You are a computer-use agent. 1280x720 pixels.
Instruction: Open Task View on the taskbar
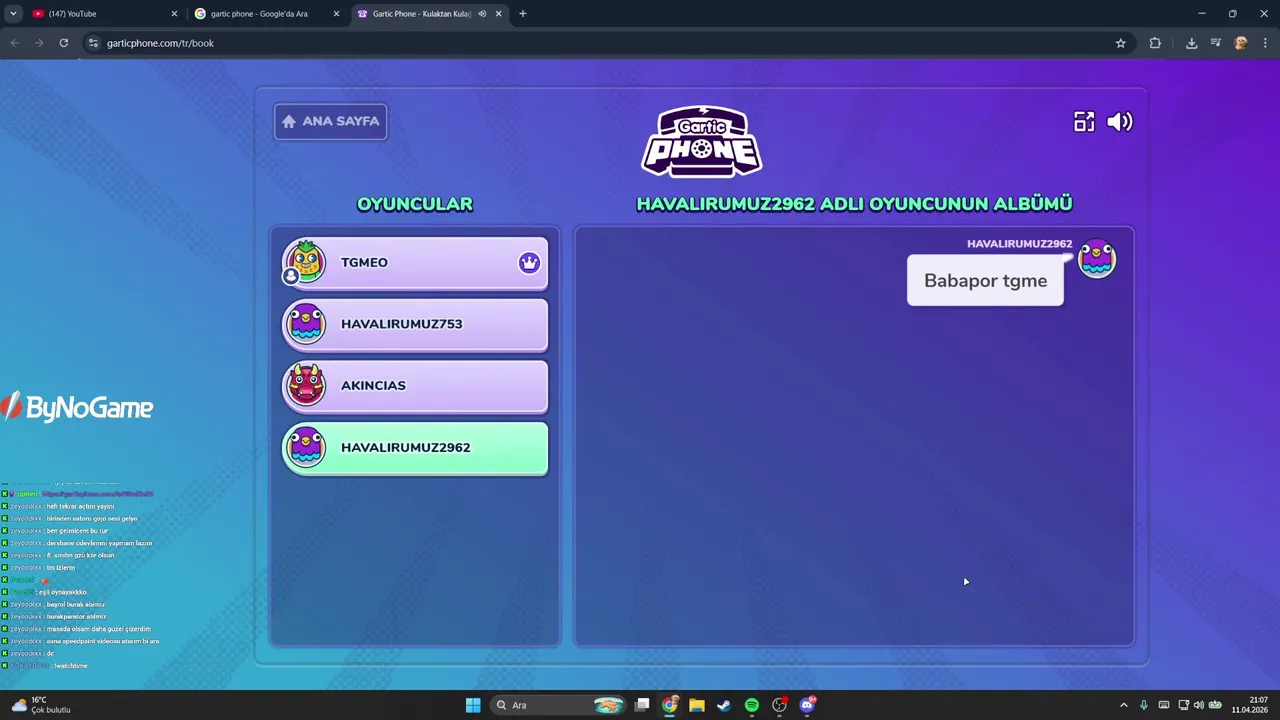642,705
